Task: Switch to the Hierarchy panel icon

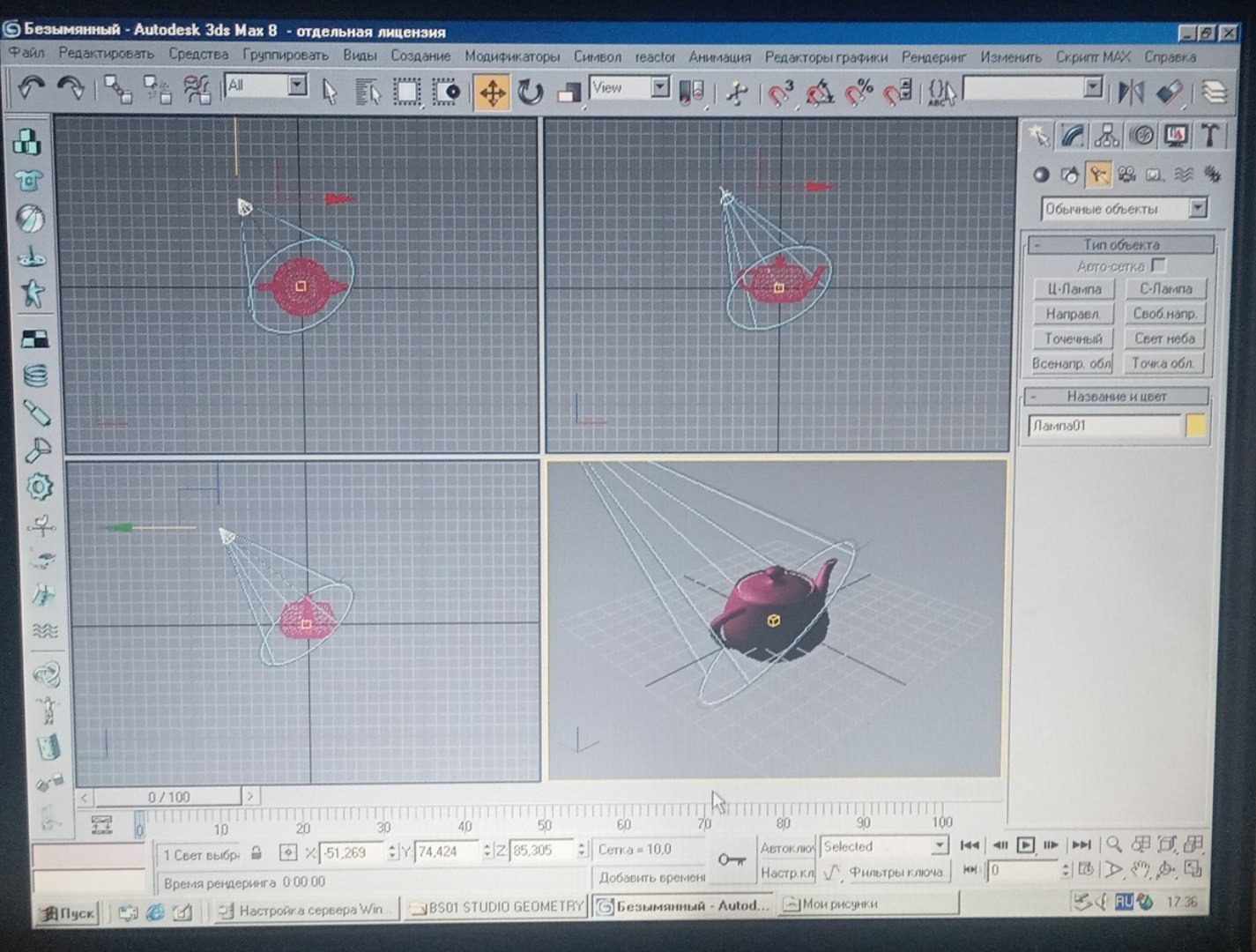Action: pos(1106,136)
